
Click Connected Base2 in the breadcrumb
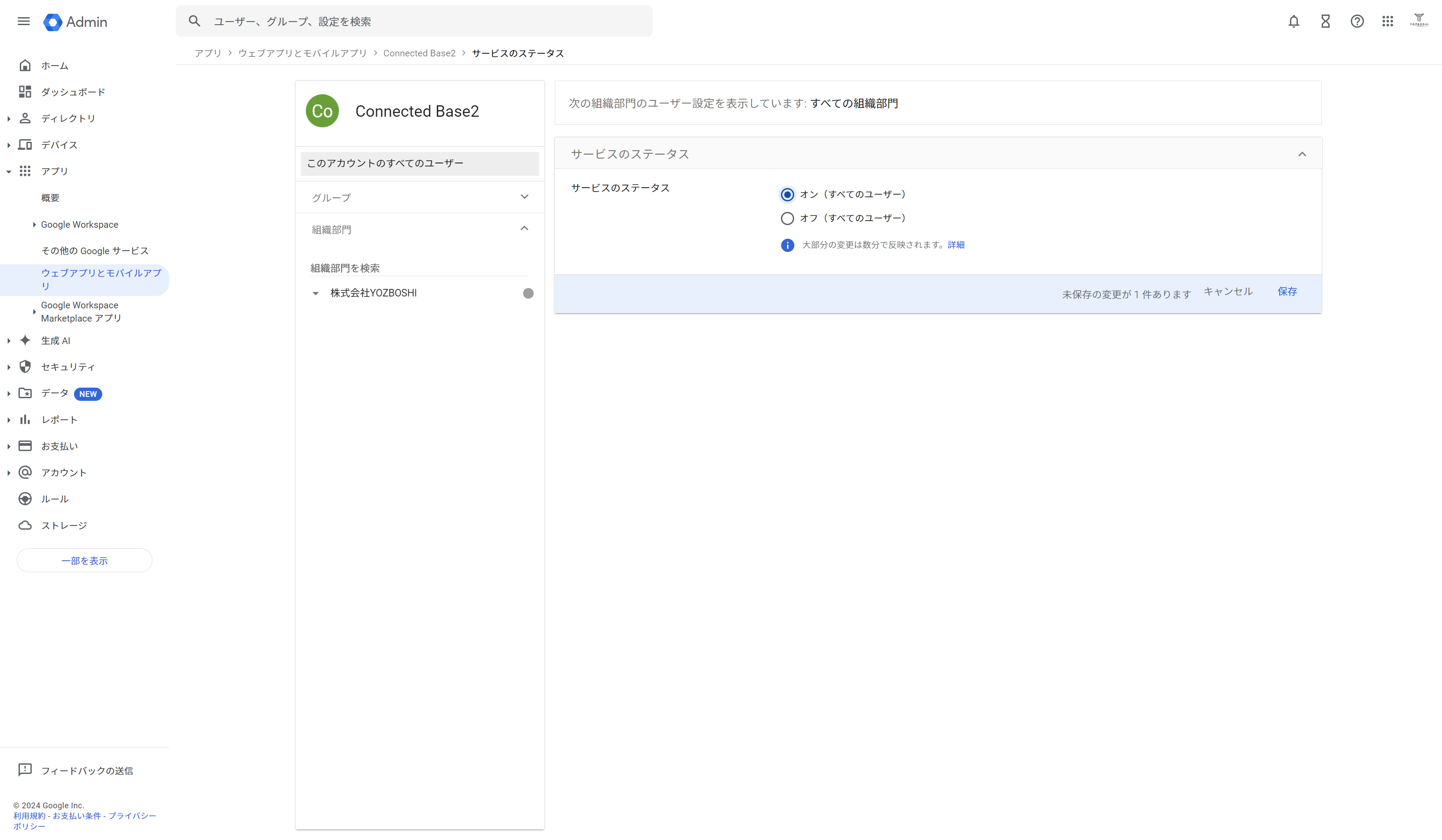[420, 53]
